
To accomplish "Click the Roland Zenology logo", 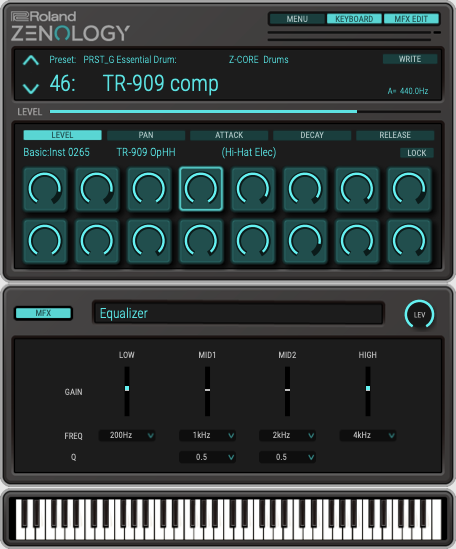I will coord(70,26).
